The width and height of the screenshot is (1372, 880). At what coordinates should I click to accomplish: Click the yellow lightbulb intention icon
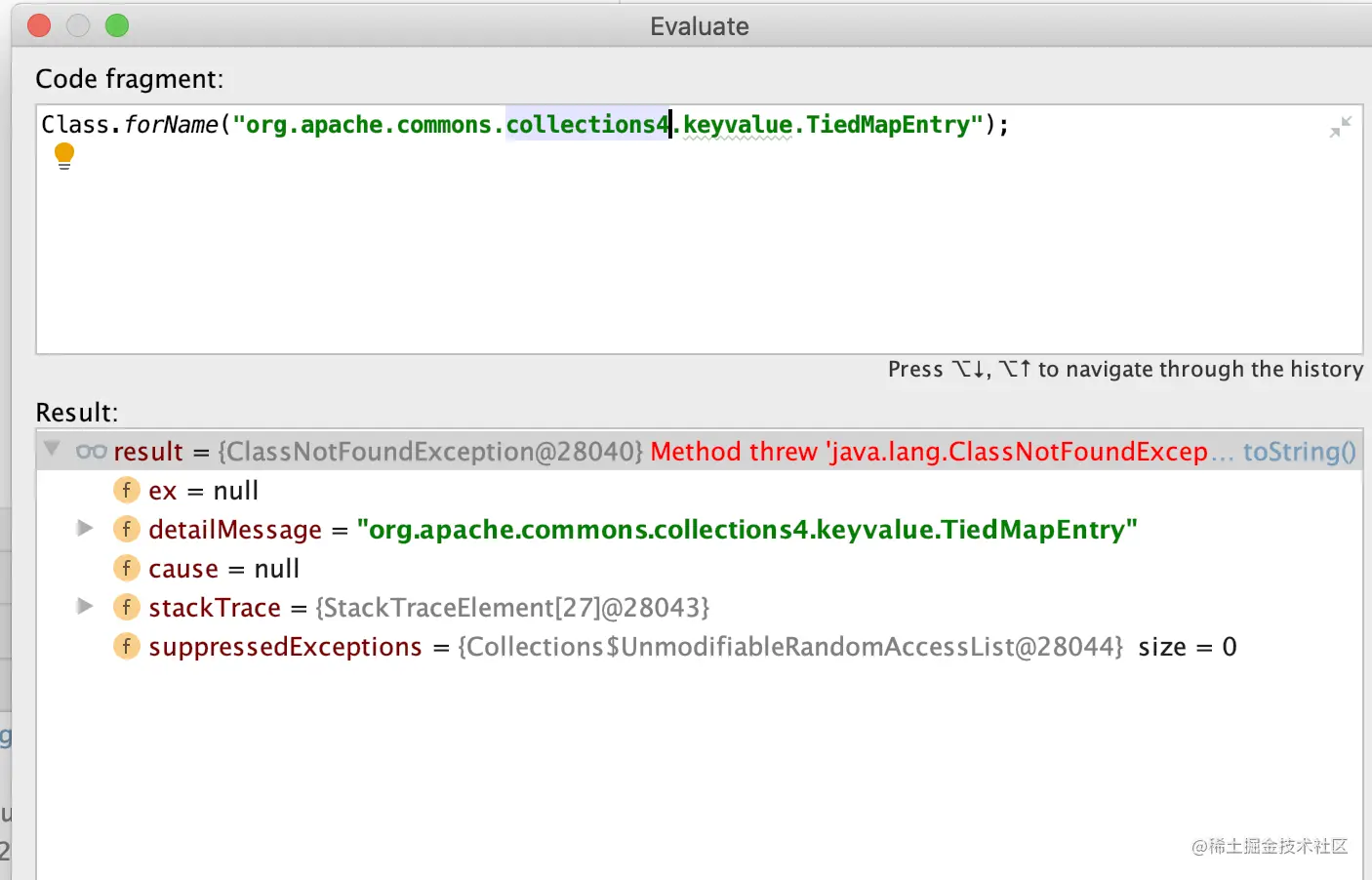click(64, 156)
